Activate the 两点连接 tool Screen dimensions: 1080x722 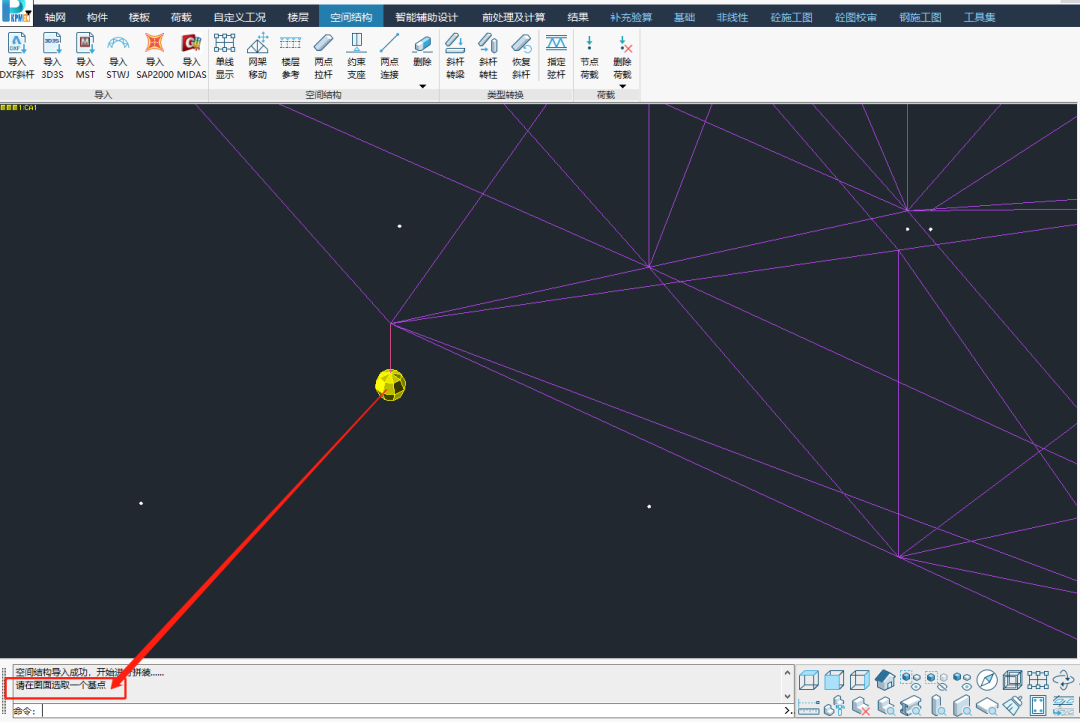[389, 55]
